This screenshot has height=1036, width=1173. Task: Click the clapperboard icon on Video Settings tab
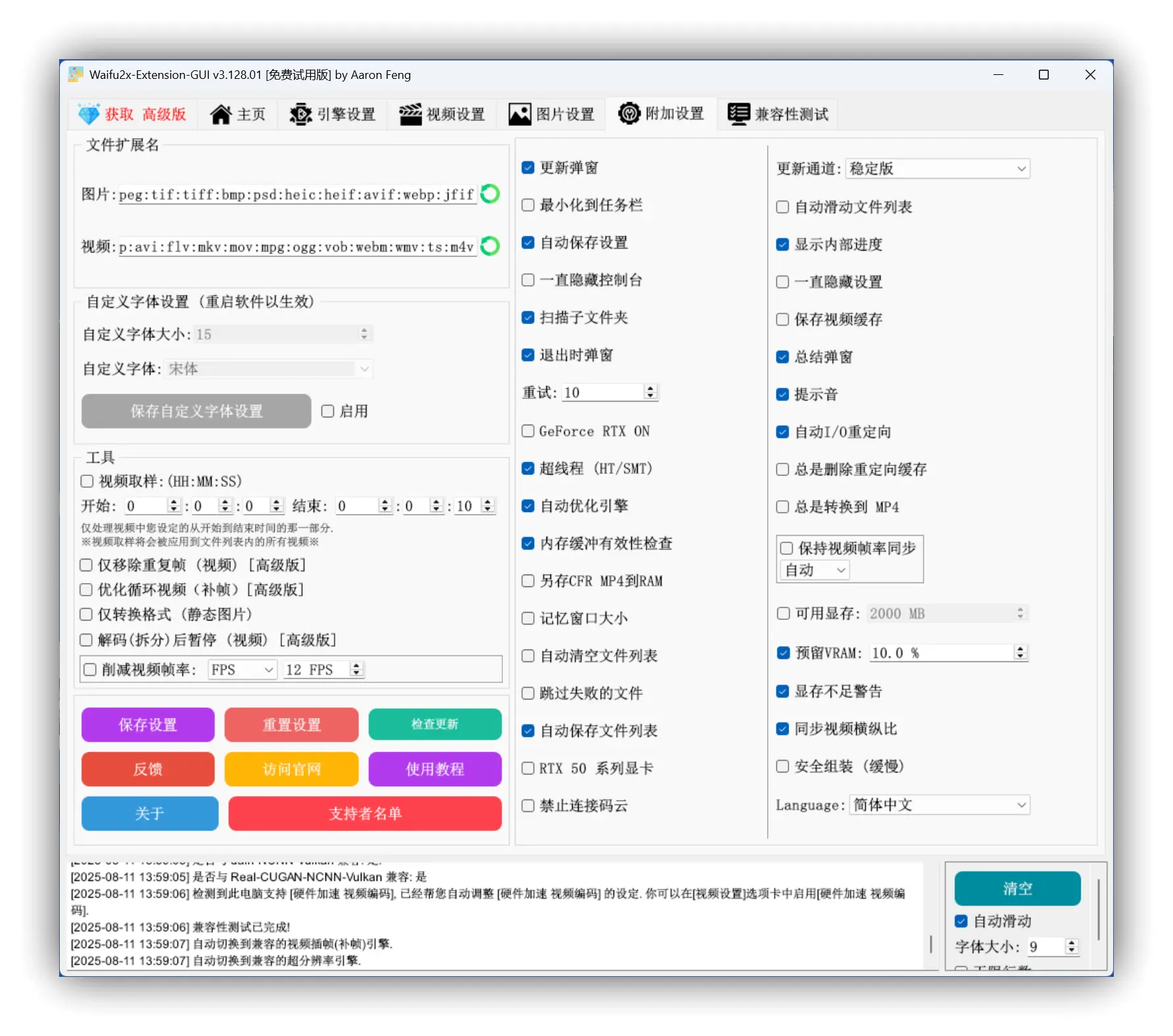(410, 114)
